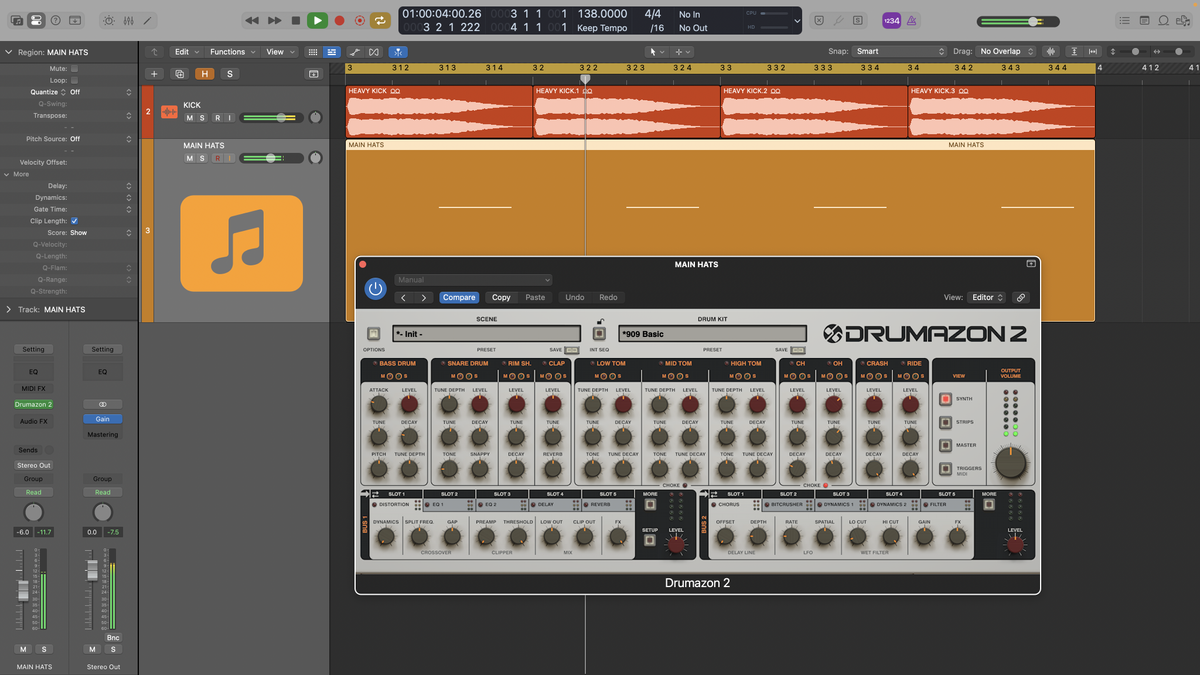1200x675 pixels.
Task: Record-enable the MAIN HATS track R button
Action: tap(216, 158)
